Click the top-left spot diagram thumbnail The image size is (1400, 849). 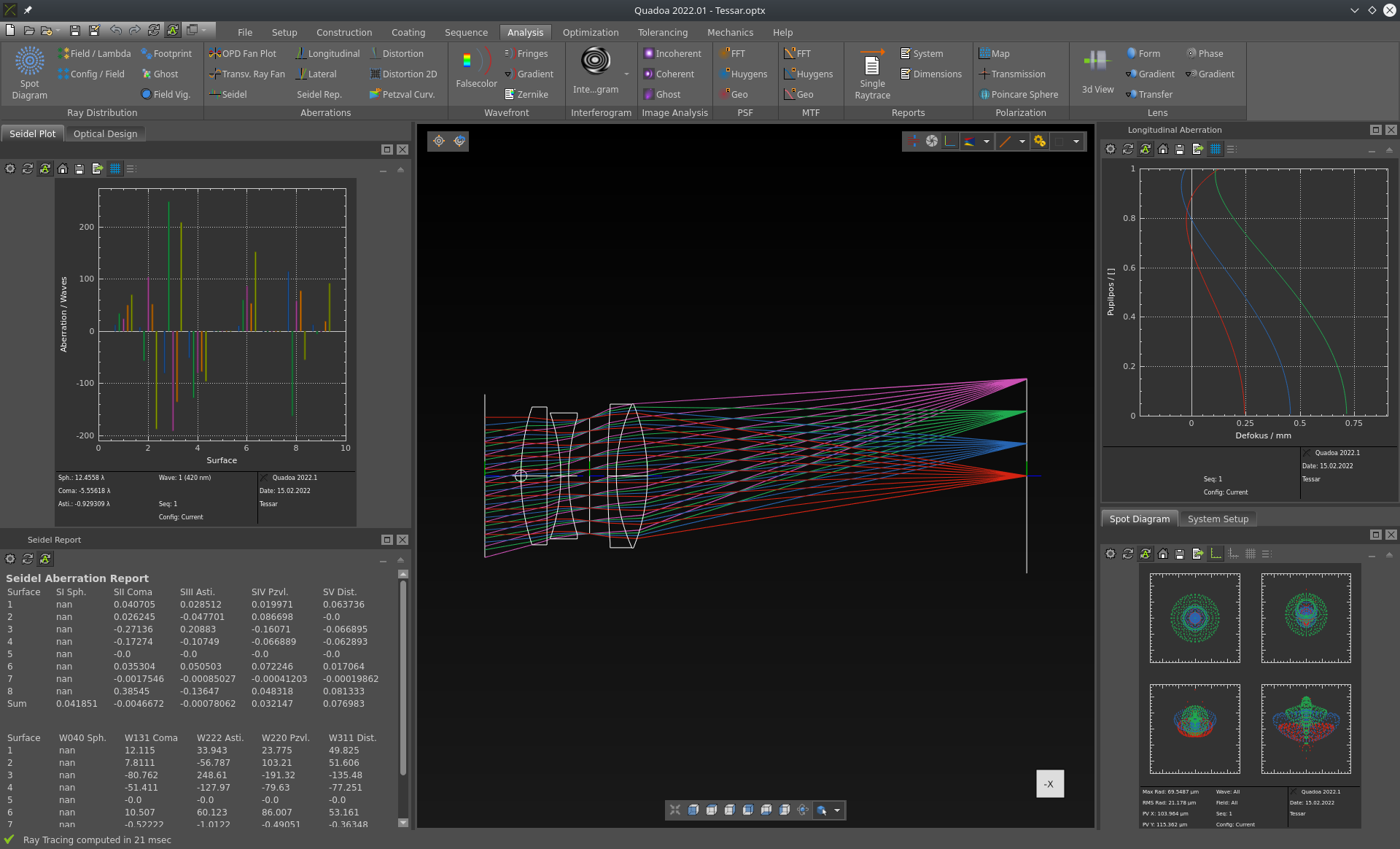(1194, 618)
